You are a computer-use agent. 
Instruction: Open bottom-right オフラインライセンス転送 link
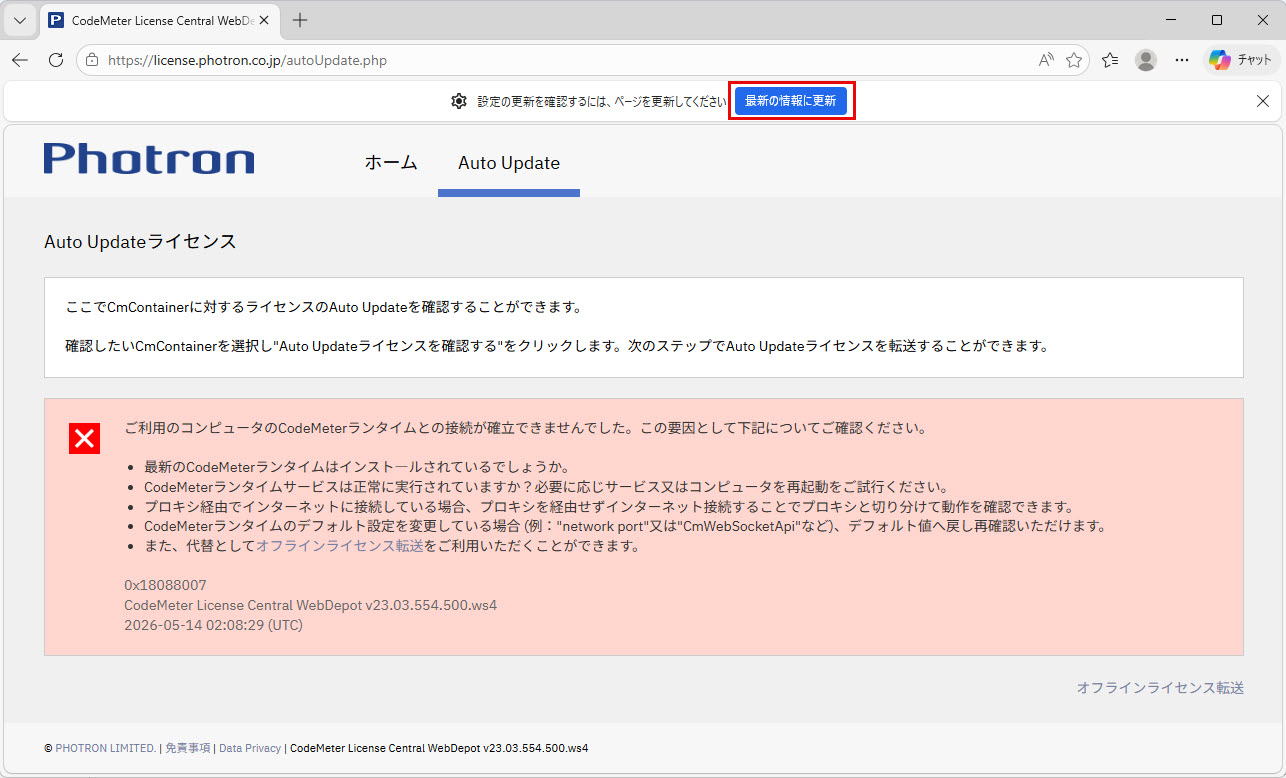coord(1160,688)
